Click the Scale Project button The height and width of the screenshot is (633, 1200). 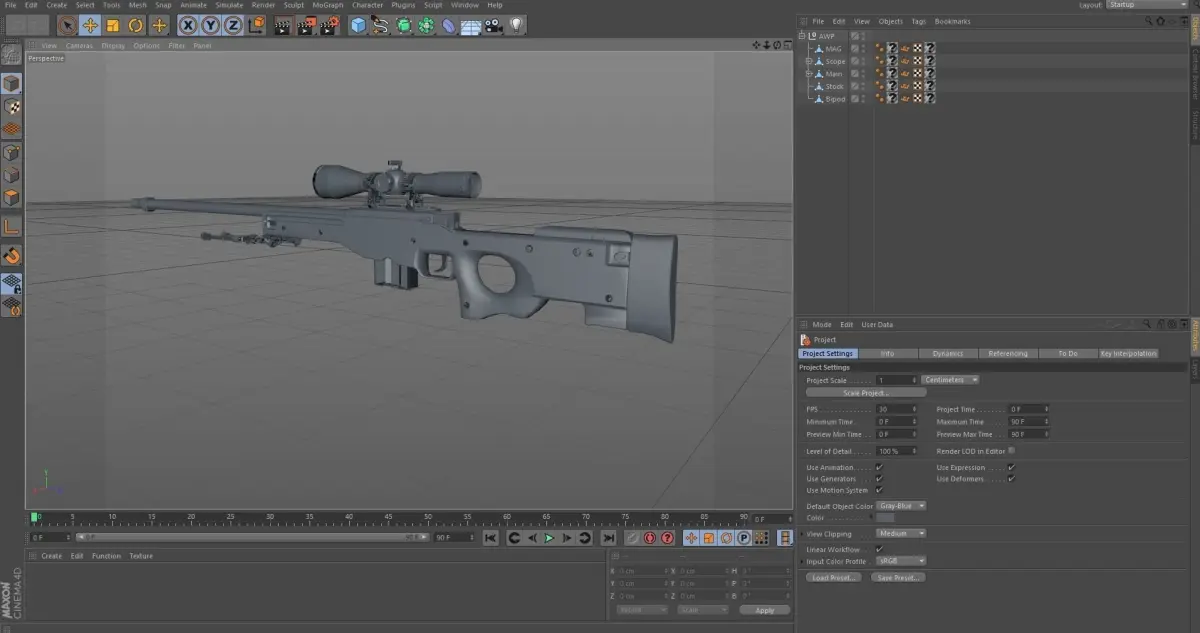click(x=866, y=393)
